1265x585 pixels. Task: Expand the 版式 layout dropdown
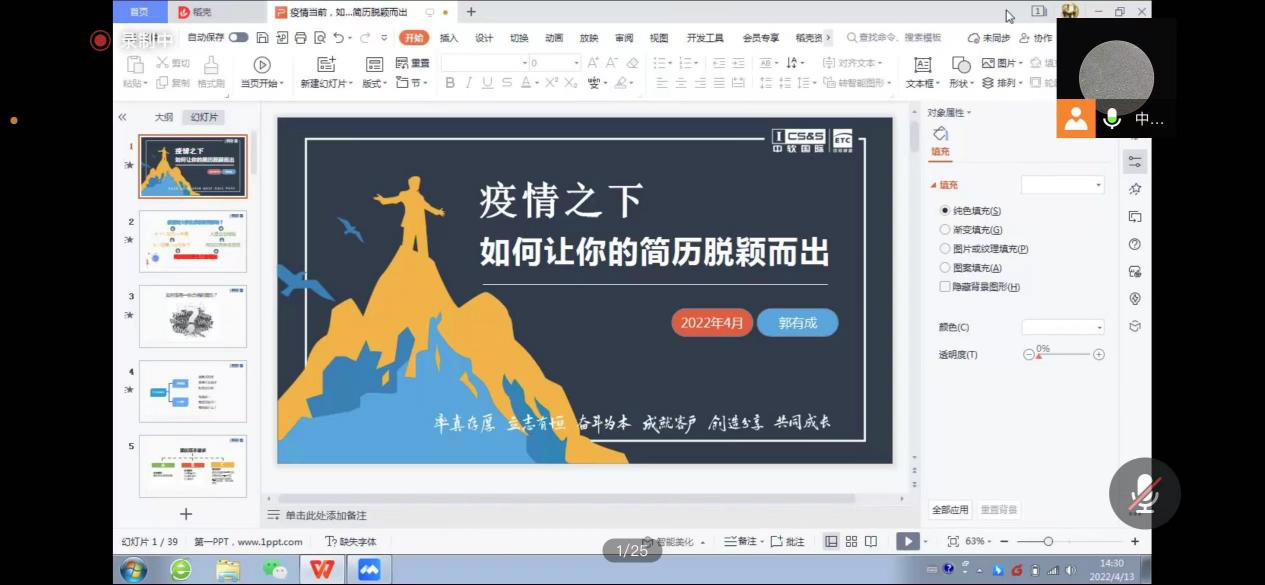pos(383,84)
